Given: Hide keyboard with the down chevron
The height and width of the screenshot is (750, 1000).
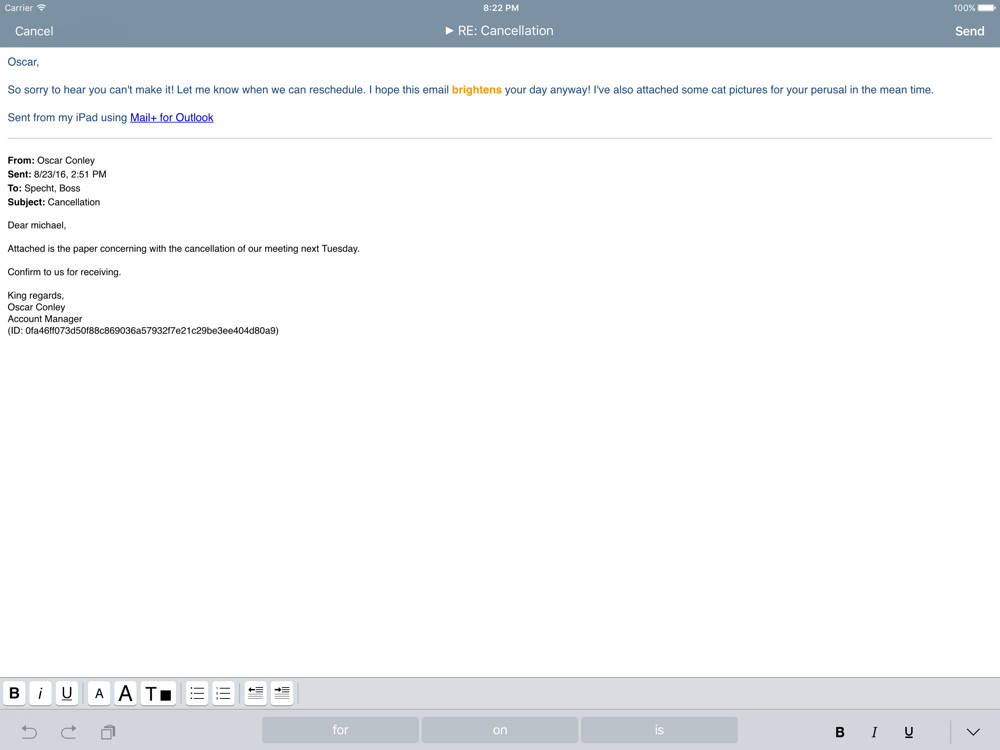Looking at the screenshot, I should pyautogui.click(x=973, y=732).
